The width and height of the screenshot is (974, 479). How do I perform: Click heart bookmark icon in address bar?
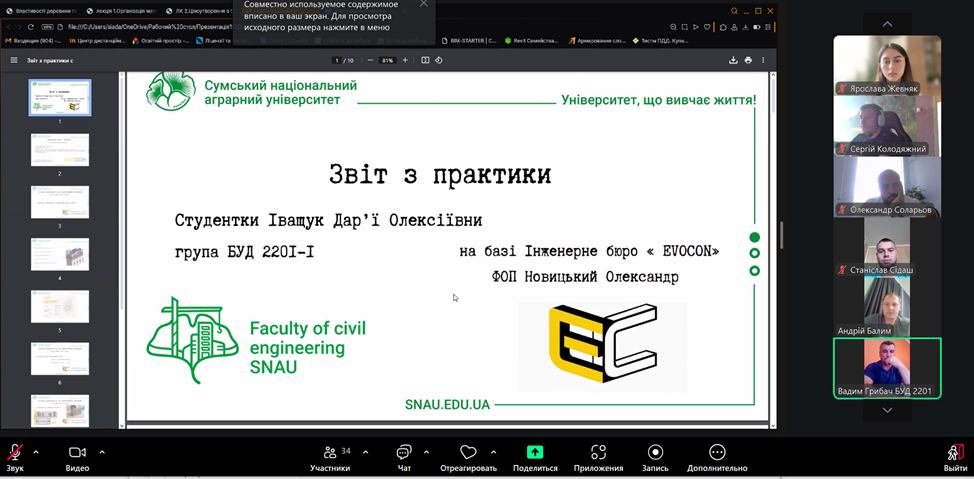pyautogui.click(x=707, y=27)
